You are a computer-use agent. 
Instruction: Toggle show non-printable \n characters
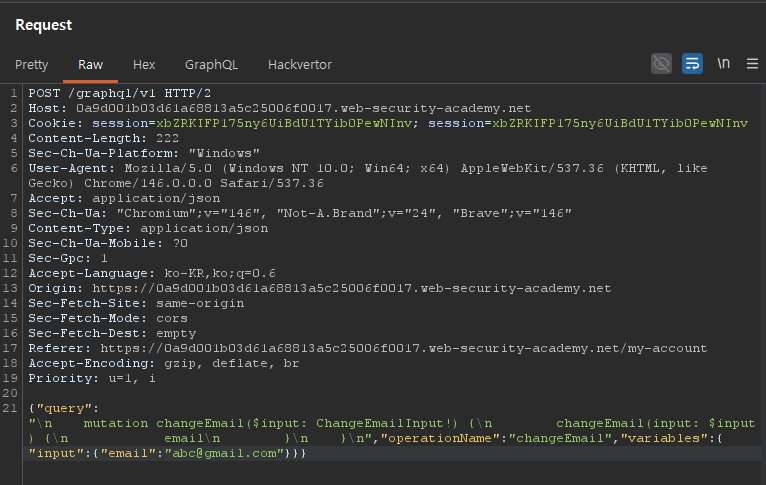point(723,64)
